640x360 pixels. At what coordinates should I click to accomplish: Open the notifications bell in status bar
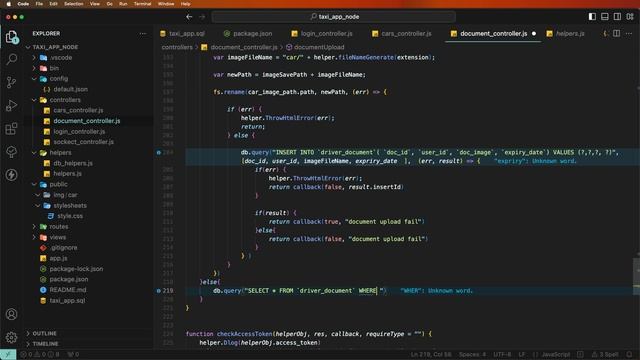click(630, 354)
